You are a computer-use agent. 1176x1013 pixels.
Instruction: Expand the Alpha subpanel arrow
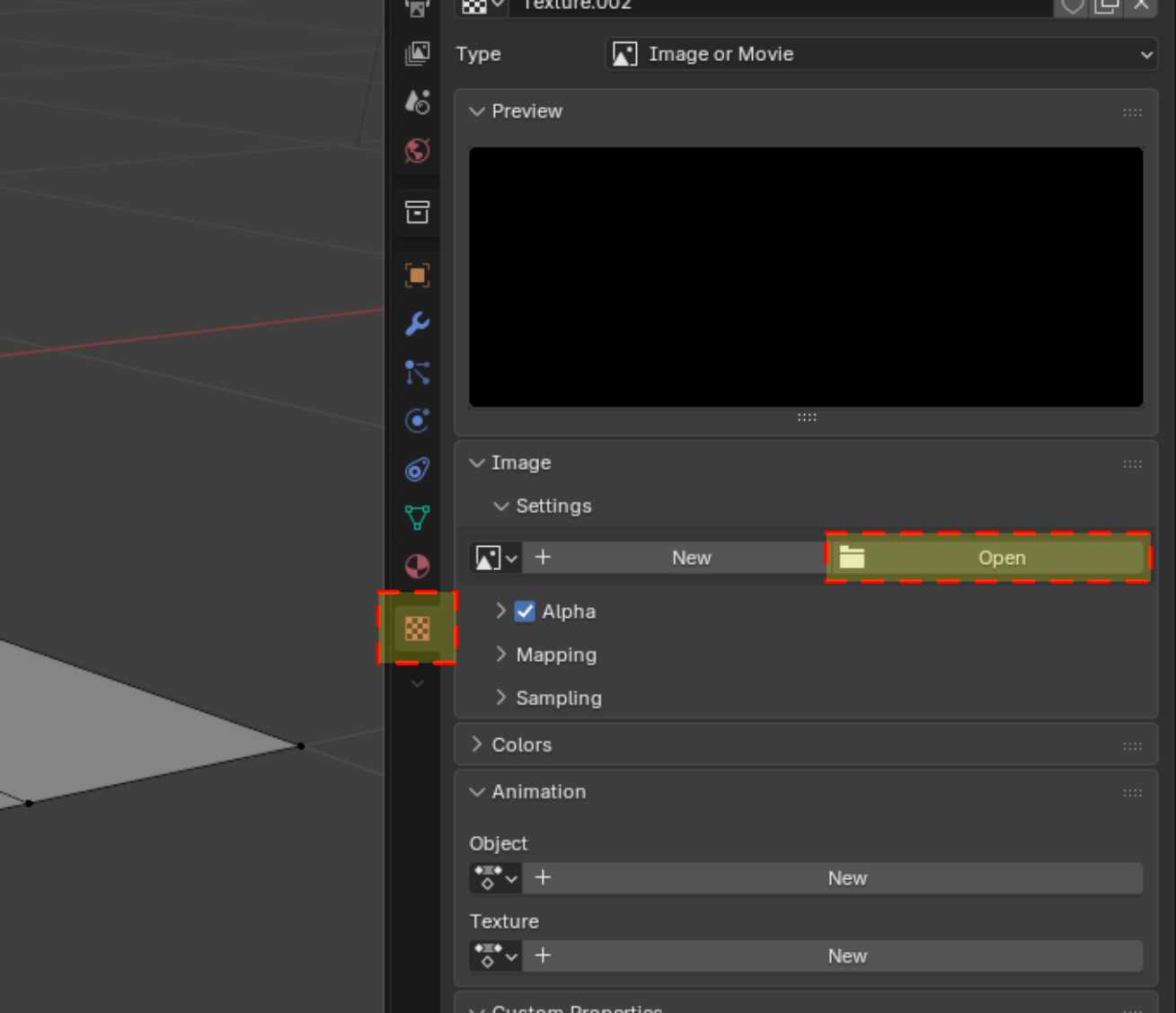pos(501,611)
